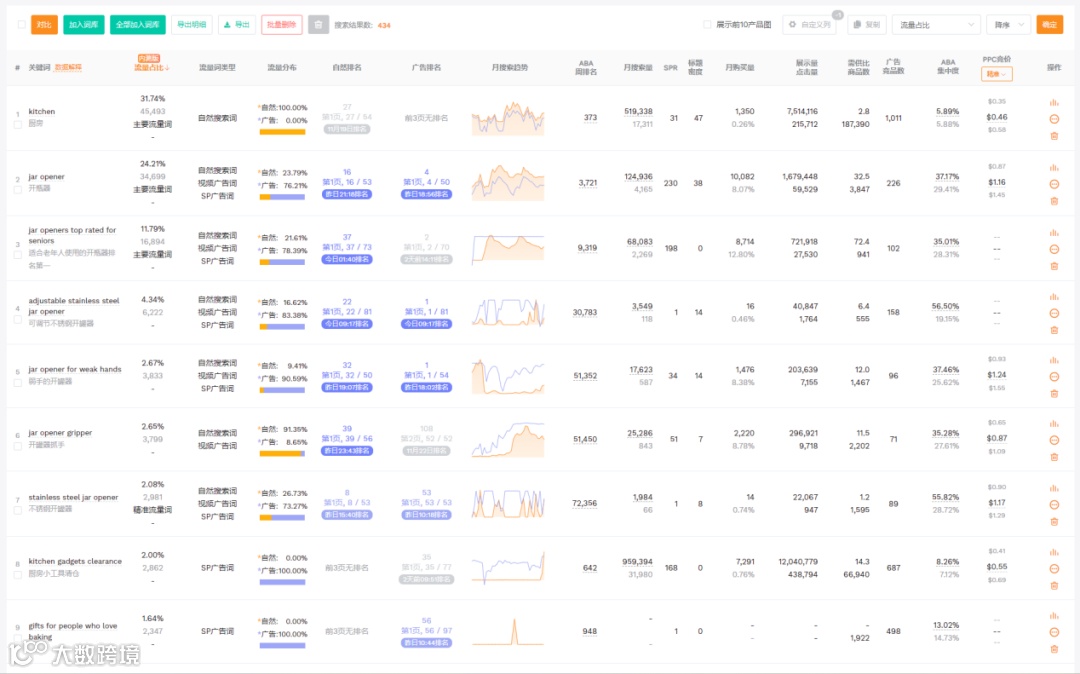Click keyword text 'gifts for people who love baking'
The image size is (1080, 674).
coord(72,631)
